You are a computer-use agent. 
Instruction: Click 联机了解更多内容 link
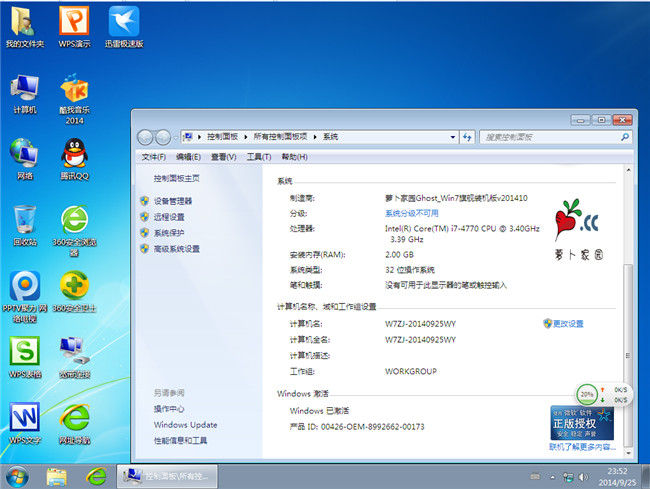point(582,447)
